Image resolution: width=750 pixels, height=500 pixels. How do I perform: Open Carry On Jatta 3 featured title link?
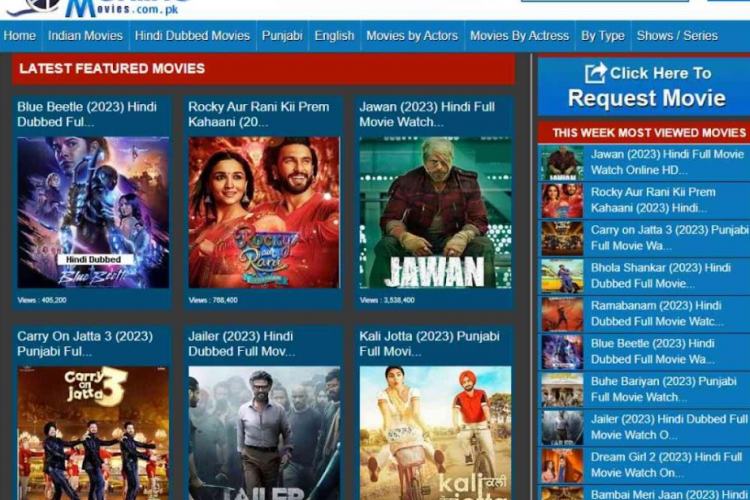click(85, 344)
